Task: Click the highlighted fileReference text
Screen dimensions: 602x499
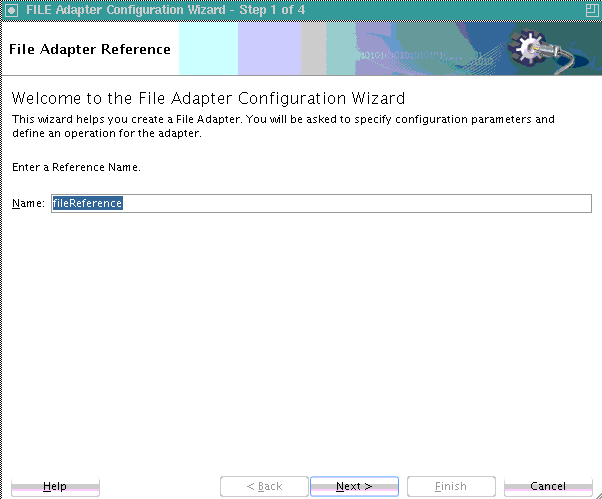Action: click(x=88, y=203)
